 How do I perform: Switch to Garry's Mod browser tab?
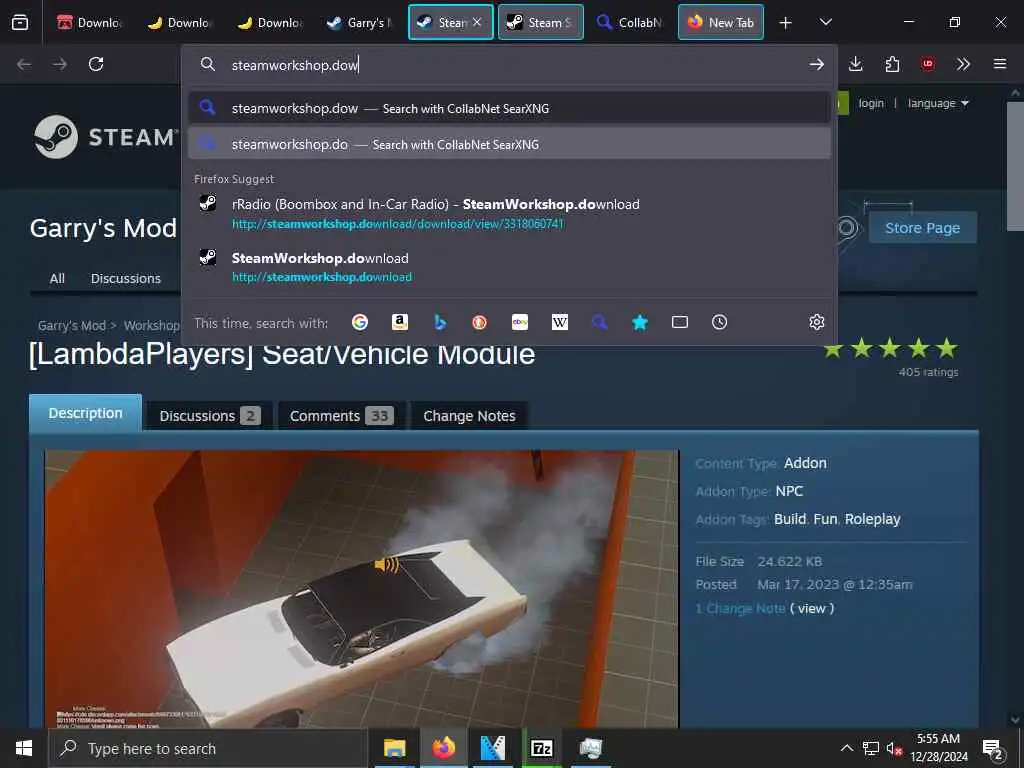point(360,22)
